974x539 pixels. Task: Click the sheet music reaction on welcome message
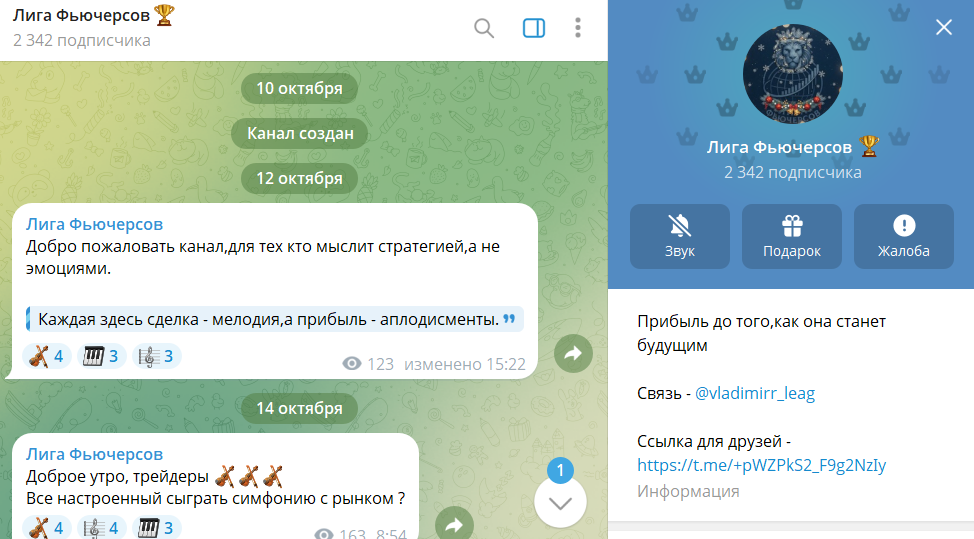156,356
